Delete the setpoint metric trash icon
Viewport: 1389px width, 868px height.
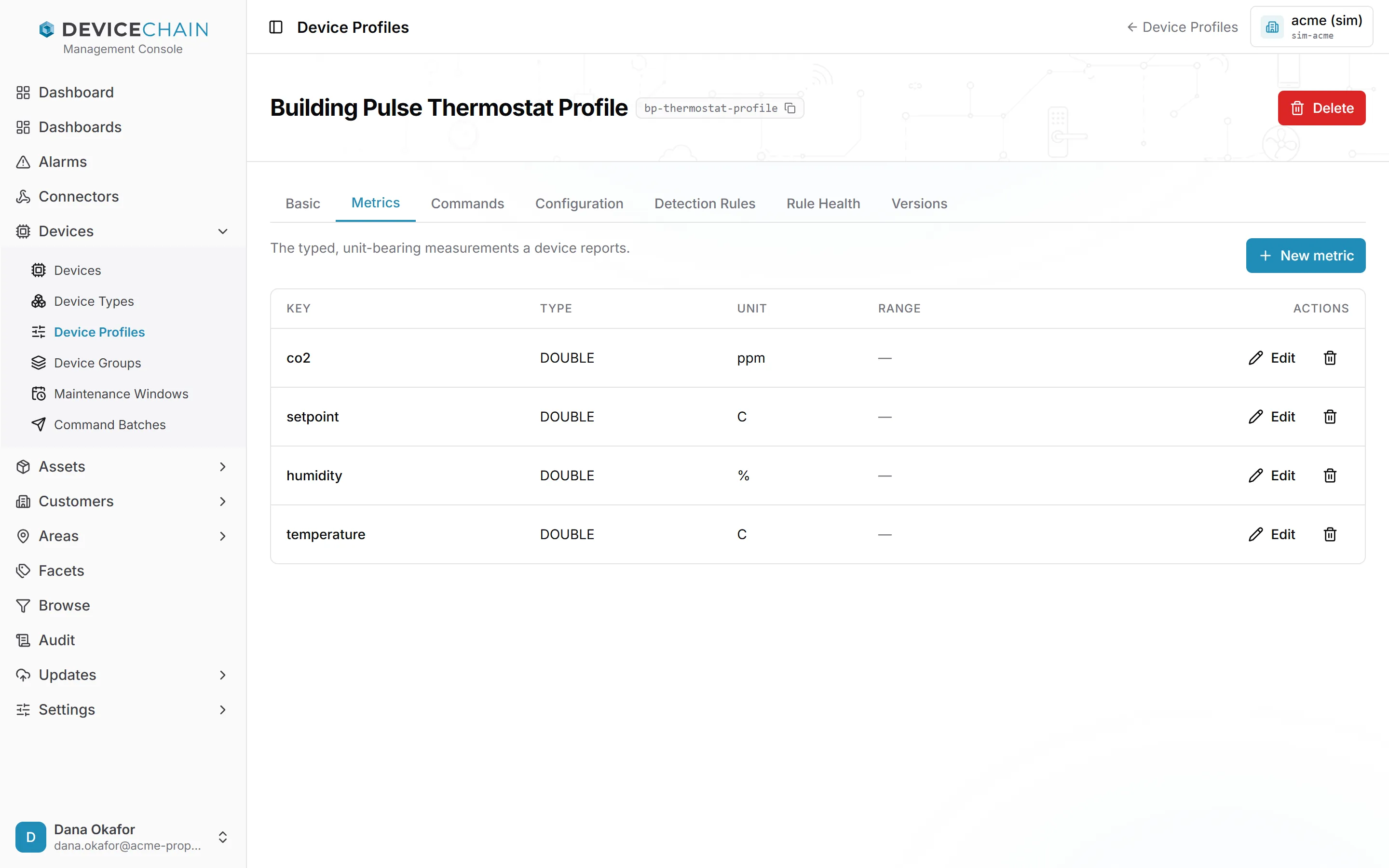point(1330,416)
